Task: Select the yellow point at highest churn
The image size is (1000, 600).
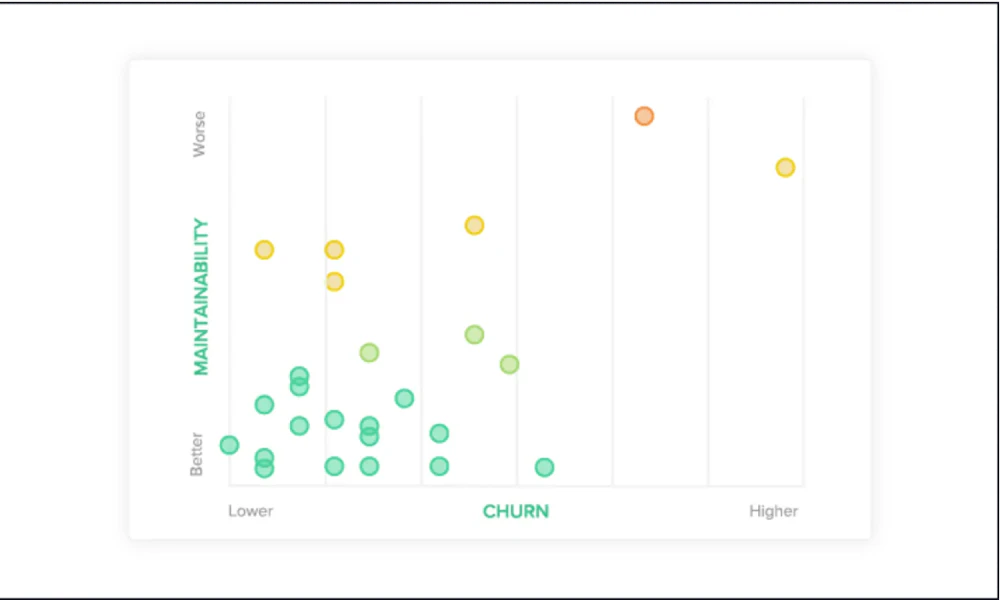Action: [x=785, y=167]
